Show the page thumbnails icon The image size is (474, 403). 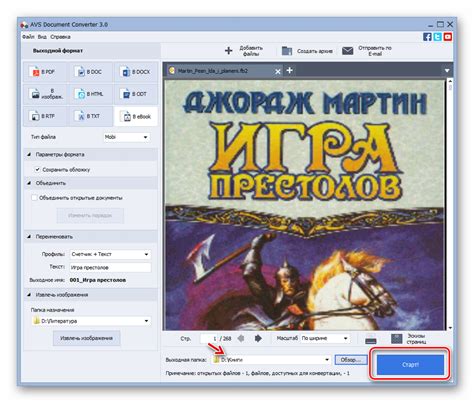(397, 339)
